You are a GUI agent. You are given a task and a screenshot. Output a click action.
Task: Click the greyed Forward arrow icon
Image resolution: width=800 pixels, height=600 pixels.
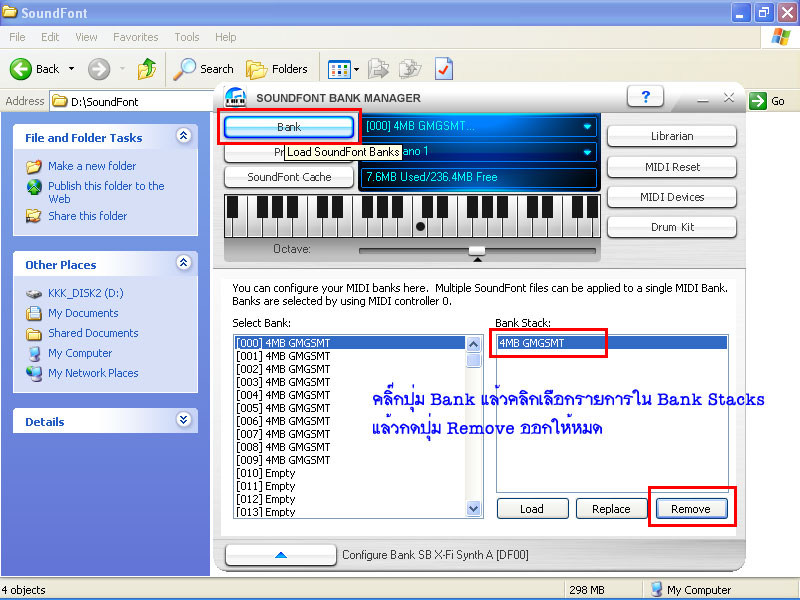pos(99,69)
